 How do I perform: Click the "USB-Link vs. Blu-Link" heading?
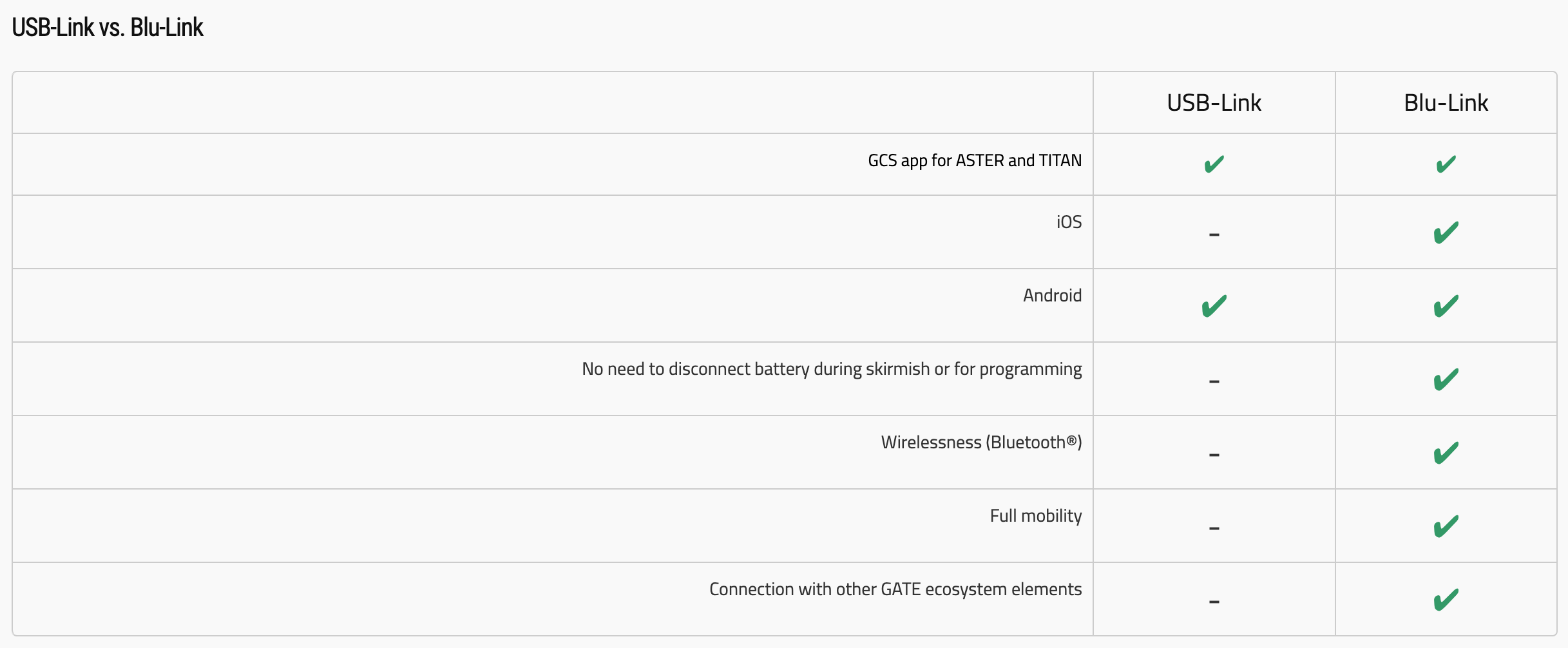(x=108, y=28)
